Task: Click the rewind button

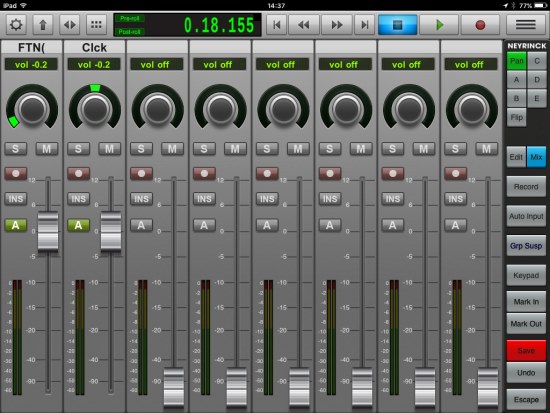Action: 303,25
